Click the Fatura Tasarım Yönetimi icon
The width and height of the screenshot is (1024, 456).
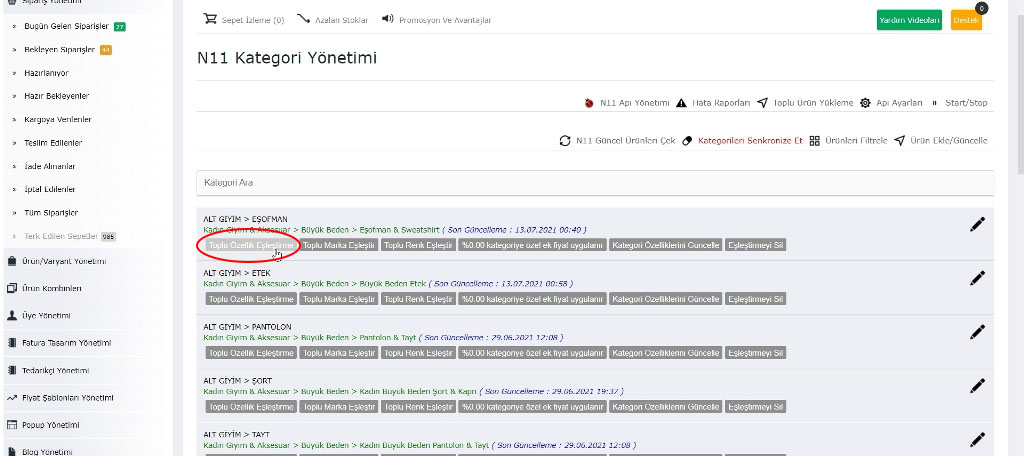[x=12, y=343]
